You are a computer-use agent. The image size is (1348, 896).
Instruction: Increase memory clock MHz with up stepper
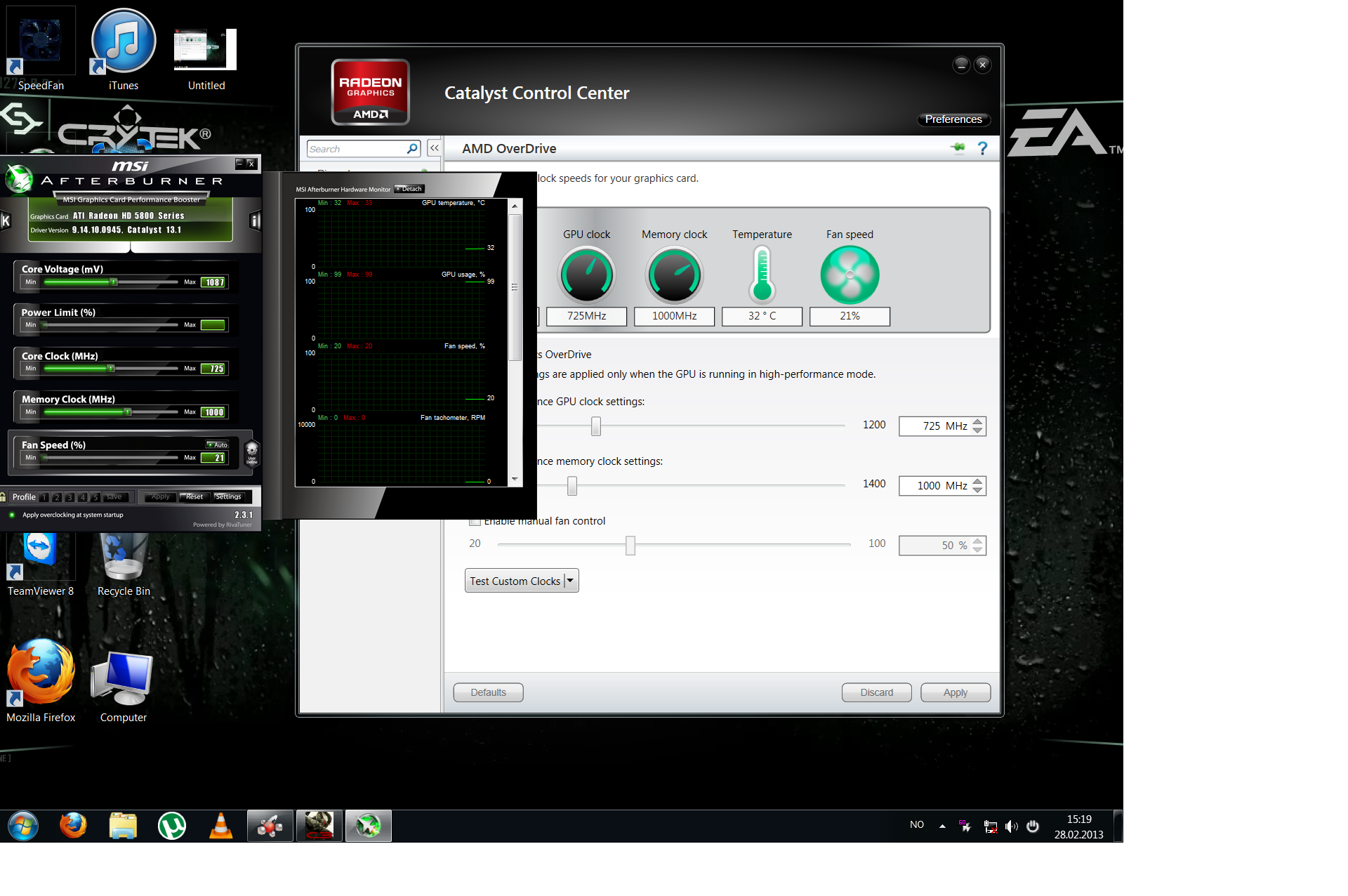[x=977, y=482]
